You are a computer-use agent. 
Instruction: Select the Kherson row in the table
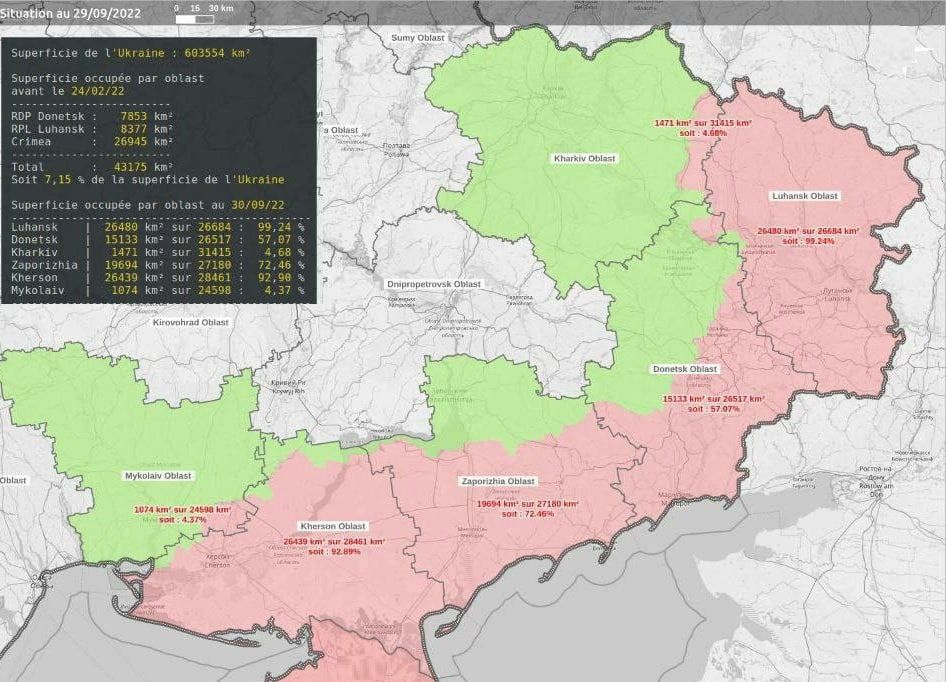(158, 277)
